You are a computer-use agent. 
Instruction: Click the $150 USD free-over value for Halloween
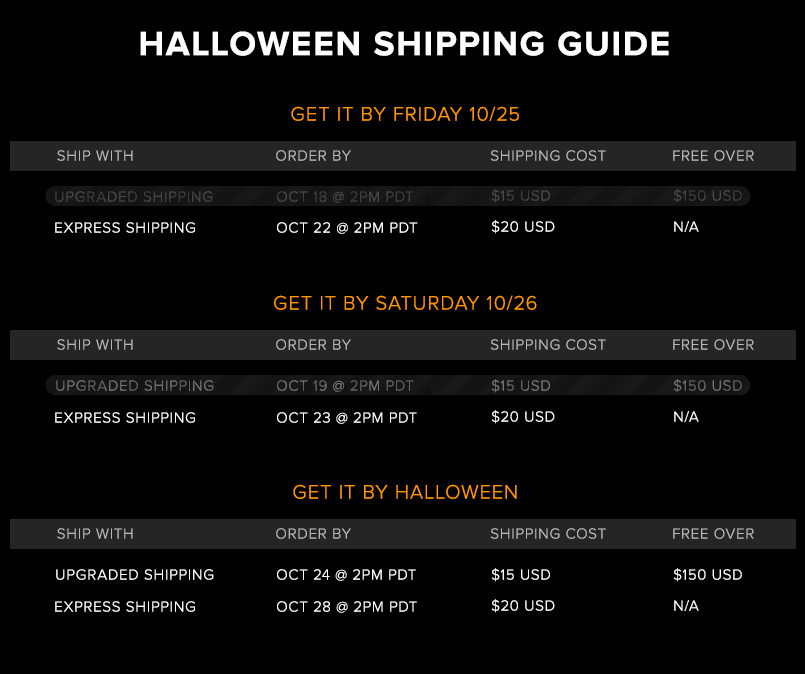(707, 574)
